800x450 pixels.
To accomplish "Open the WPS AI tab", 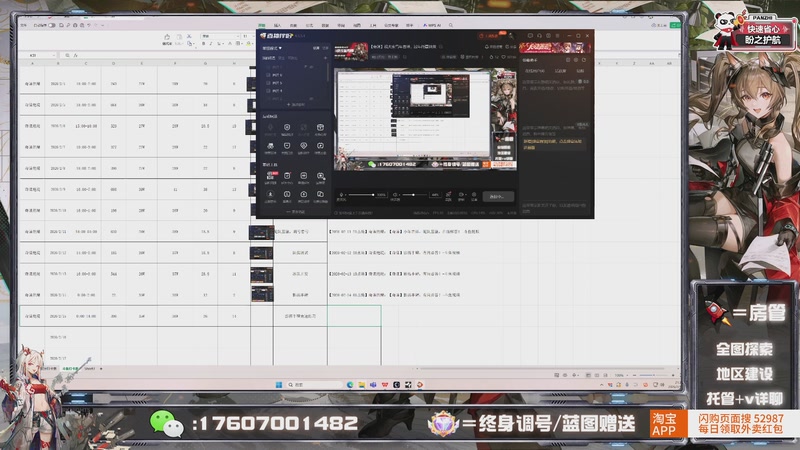I will pyautogui.click(x=432, y=26).
